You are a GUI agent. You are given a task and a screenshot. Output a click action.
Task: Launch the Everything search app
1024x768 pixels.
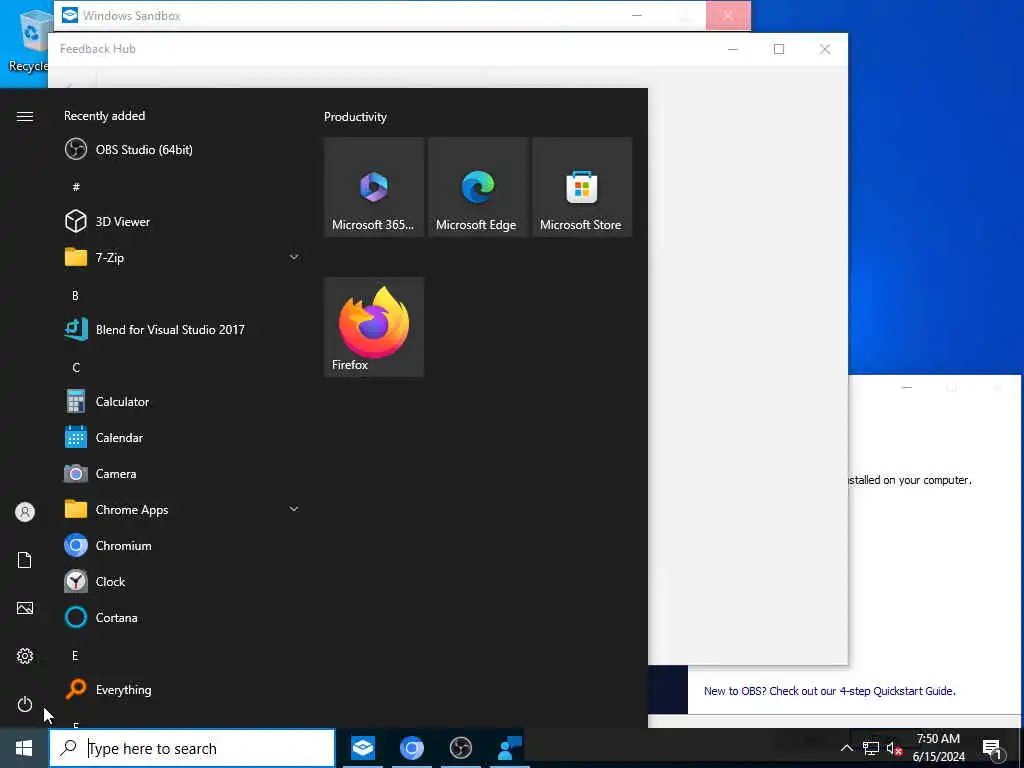tap(182, 690)
